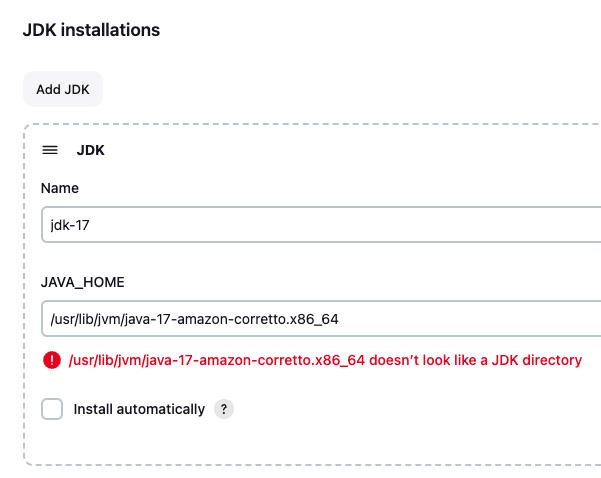This screenshot has height=478, width=601.
Task: Click empty area inside Name field after jdk-17
Action: (x=345, y=225)
